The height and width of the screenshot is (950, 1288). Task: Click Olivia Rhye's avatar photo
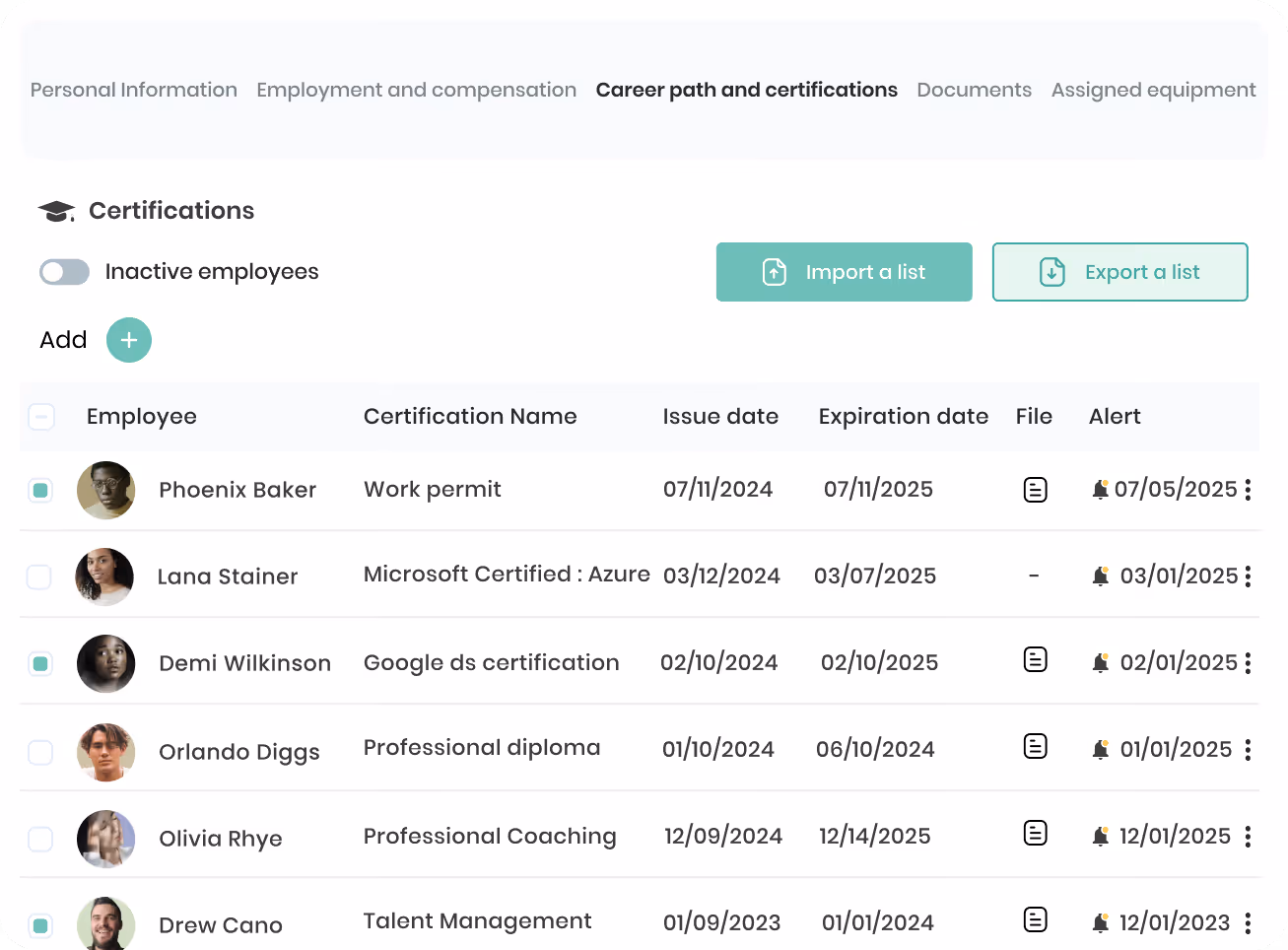pyautogui.click(x=105, y=839)
